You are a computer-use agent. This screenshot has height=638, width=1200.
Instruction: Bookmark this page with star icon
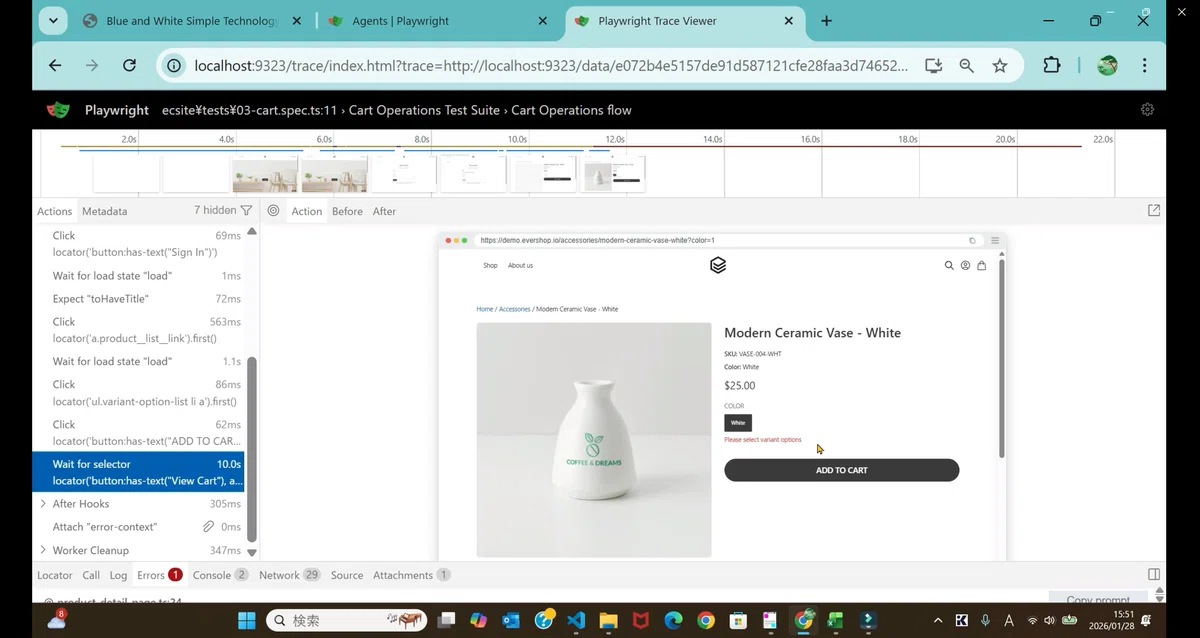coord(1000,65)
